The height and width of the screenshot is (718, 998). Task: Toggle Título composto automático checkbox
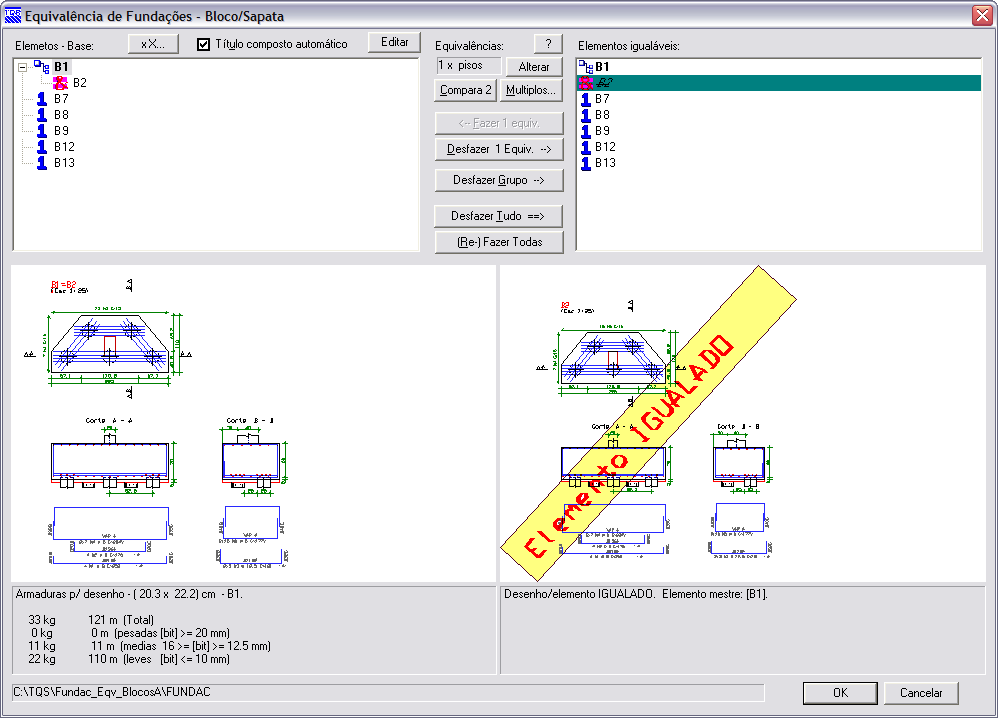[204, 44]
